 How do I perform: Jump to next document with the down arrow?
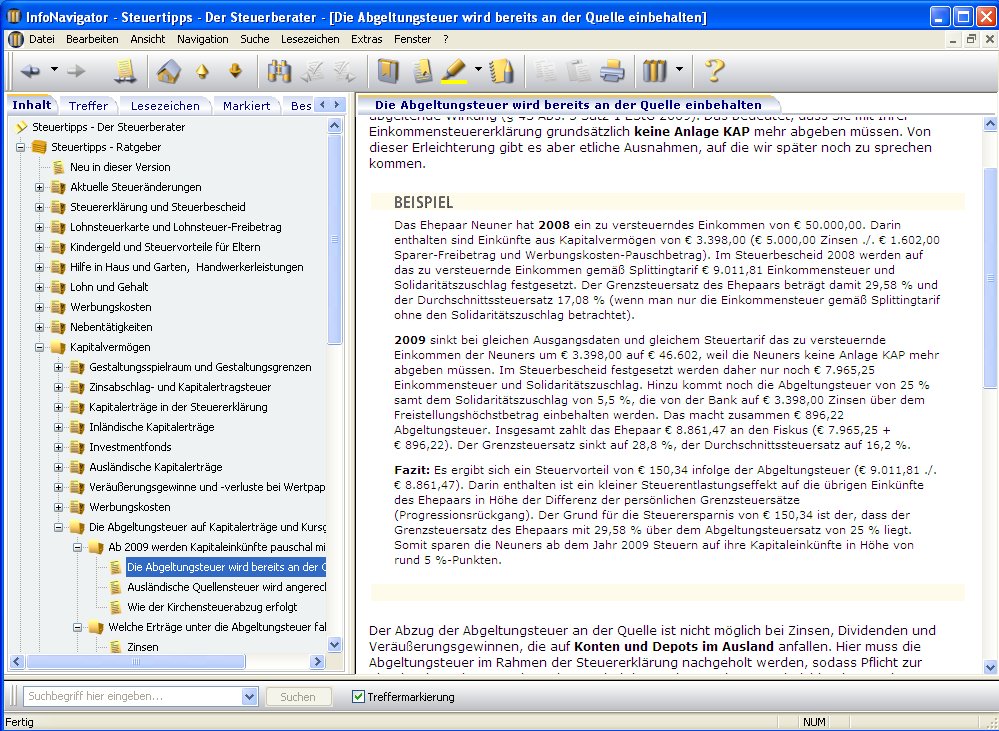tap(236, 71)
